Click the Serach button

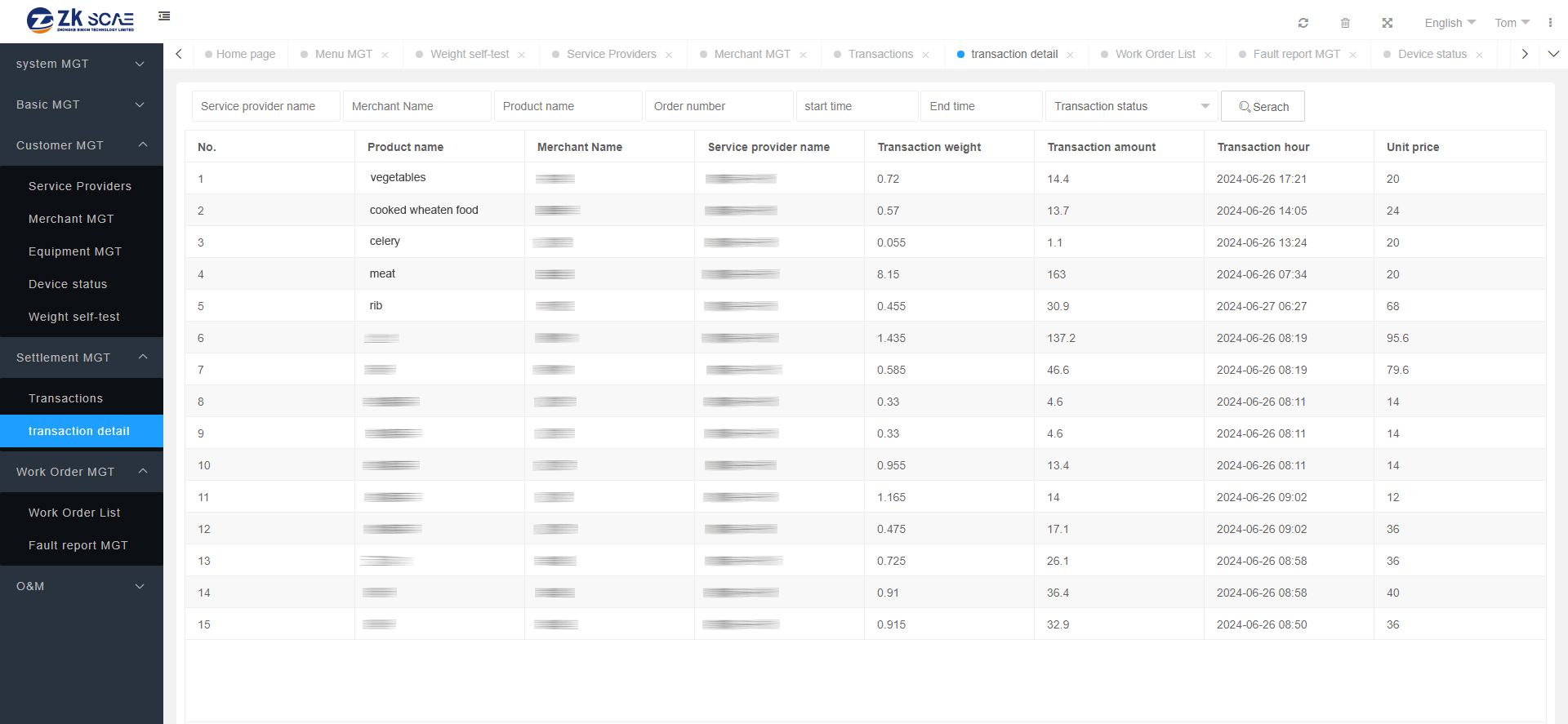tap(1263, 106)
